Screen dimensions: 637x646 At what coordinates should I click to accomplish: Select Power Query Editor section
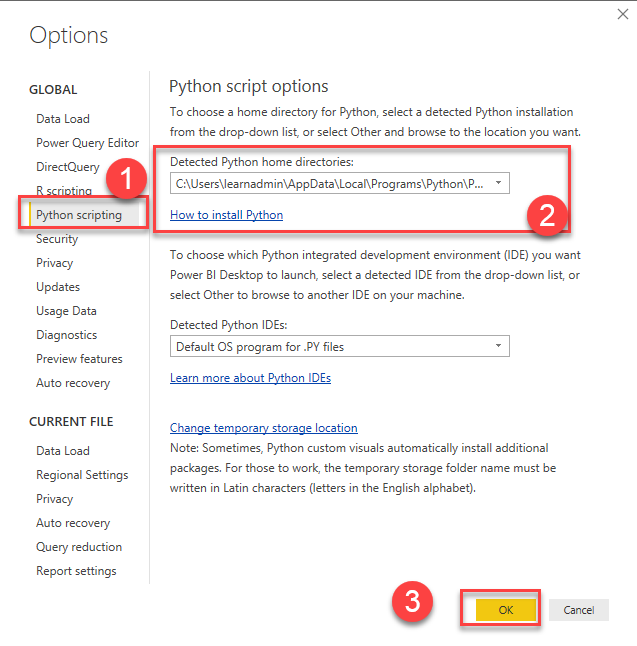click(87, 143)
